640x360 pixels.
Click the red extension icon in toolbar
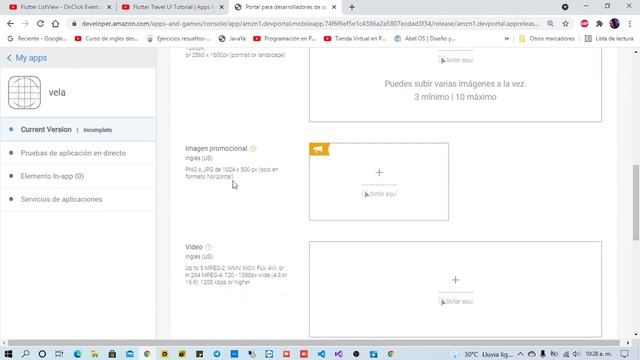pyautogui.click(x=584, y=24)
